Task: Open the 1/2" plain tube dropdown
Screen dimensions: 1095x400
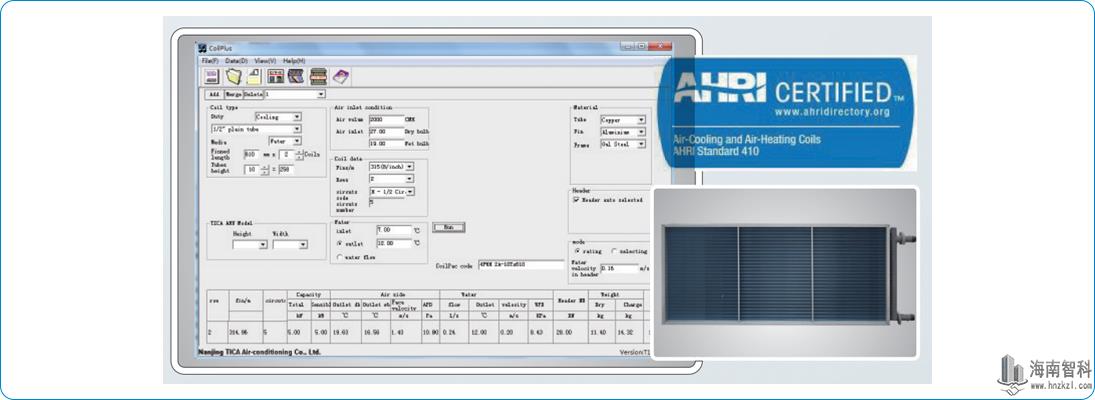Action: [x=256, y=129]
